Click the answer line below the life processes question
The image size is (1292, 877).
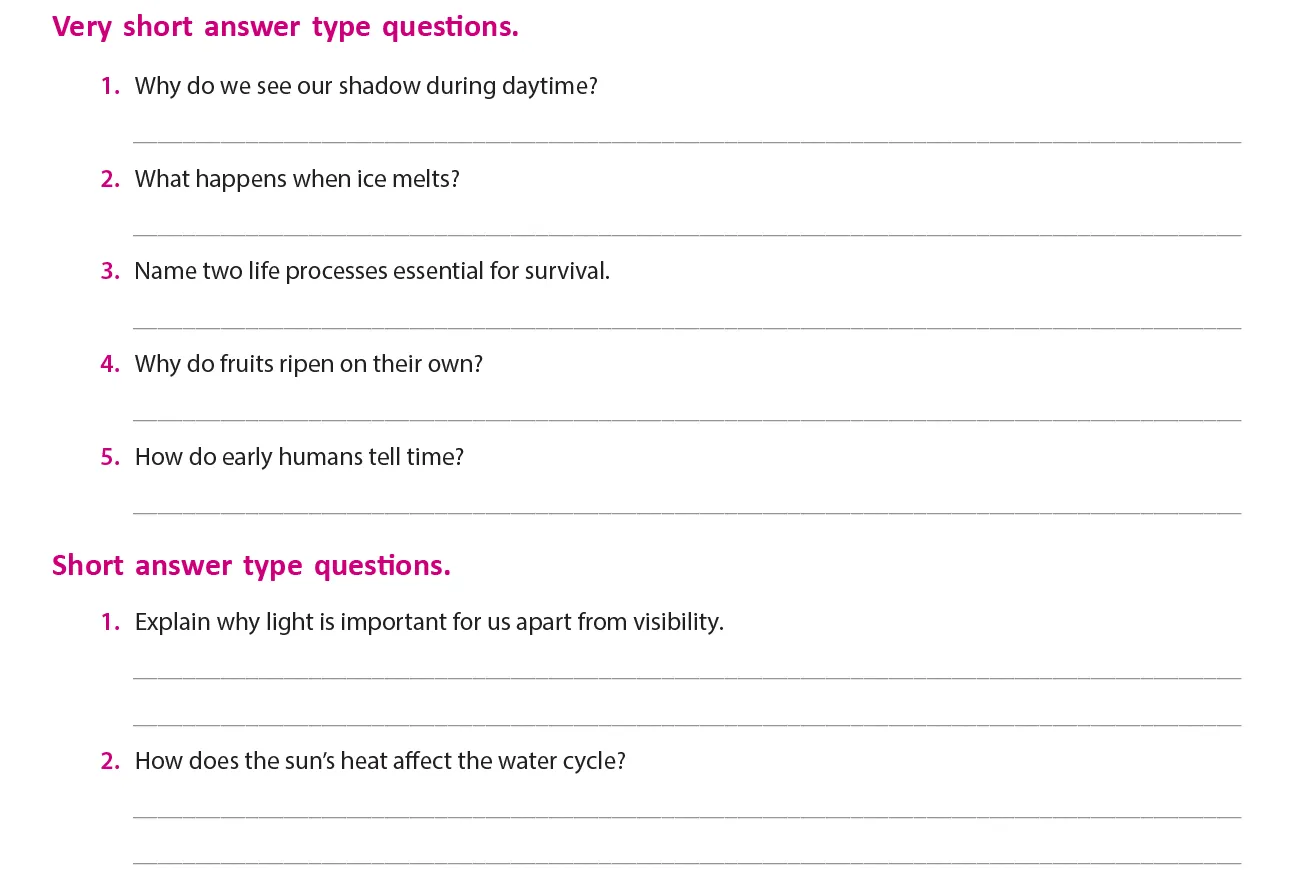[686, 326]
